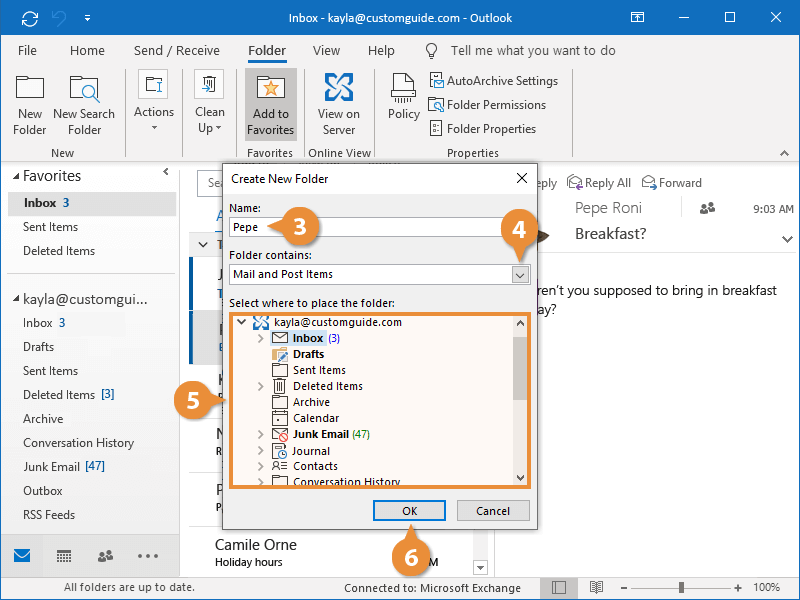Image resolution: width=800 pixels, height=600 pixels.
Task: Open Drafts in the folder pane
Action: pyautogui.click(x=38, y=347)
